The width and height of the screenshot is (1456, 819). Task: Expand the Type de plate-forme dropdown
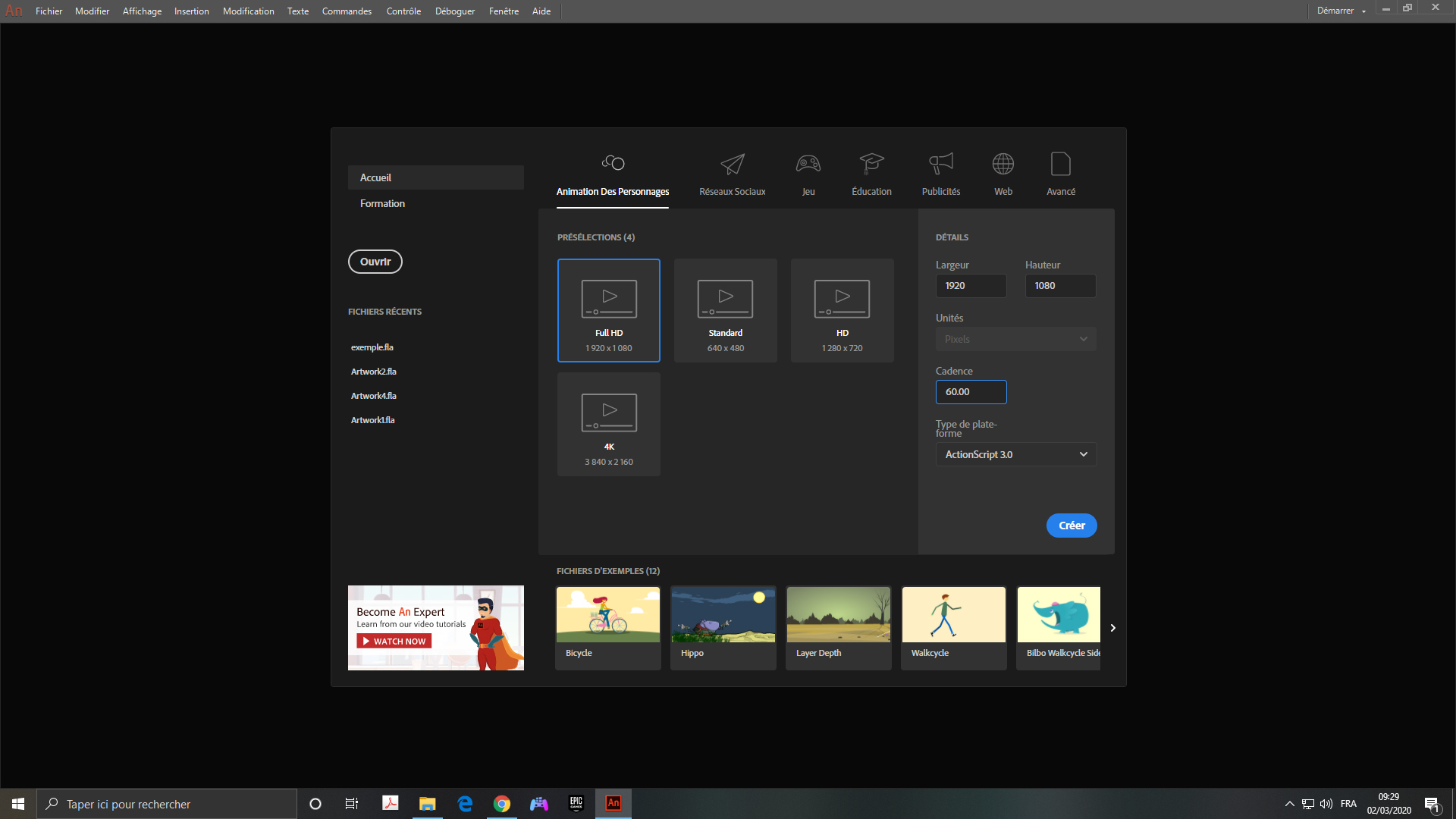click(1015, 454)
